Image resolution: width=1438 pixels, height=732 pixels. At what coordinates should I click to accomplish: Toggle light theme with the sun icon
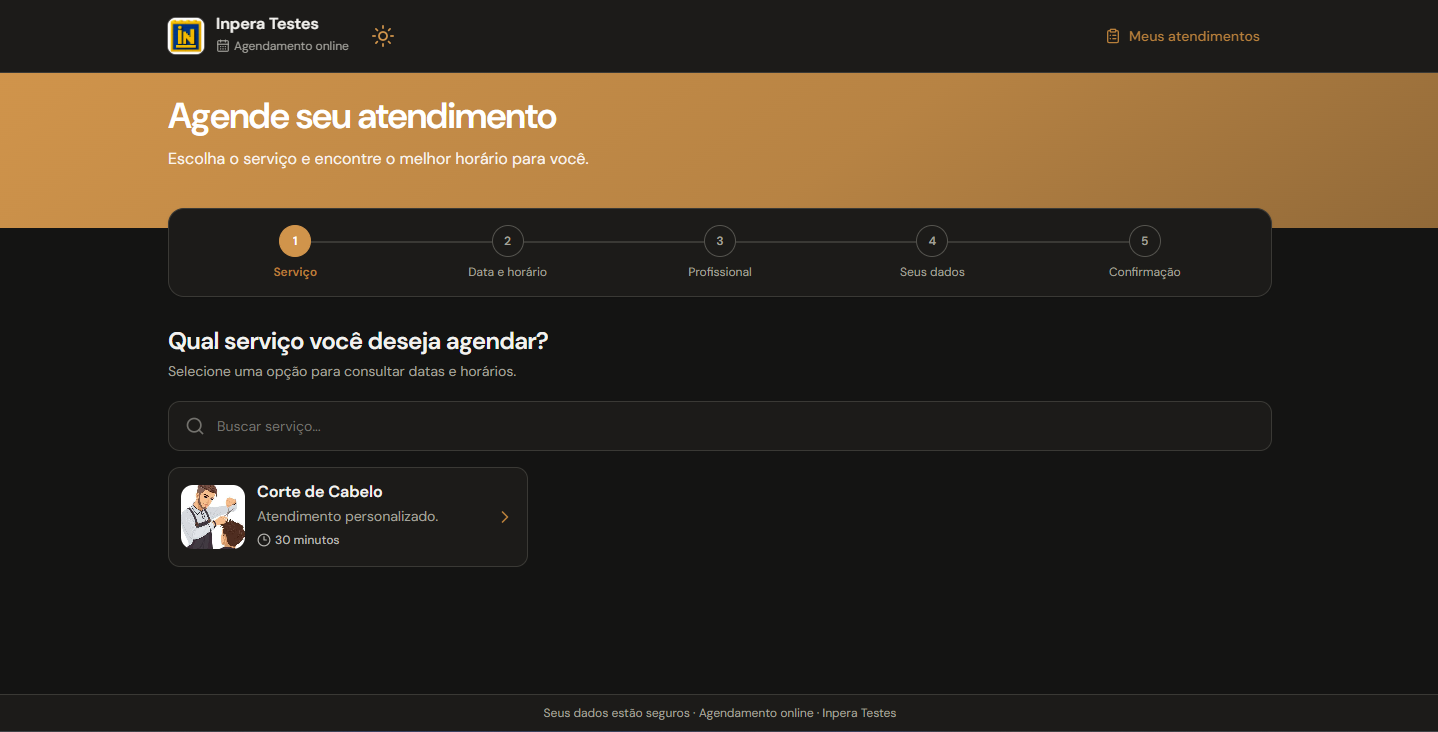(383, 36)
